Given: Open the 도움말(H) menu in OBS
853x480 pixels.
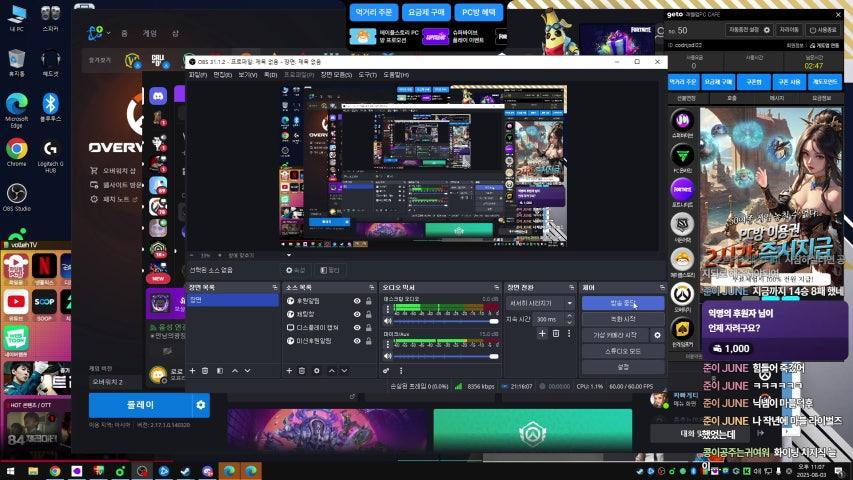Looking at the screenshot, I should (396, 75).
